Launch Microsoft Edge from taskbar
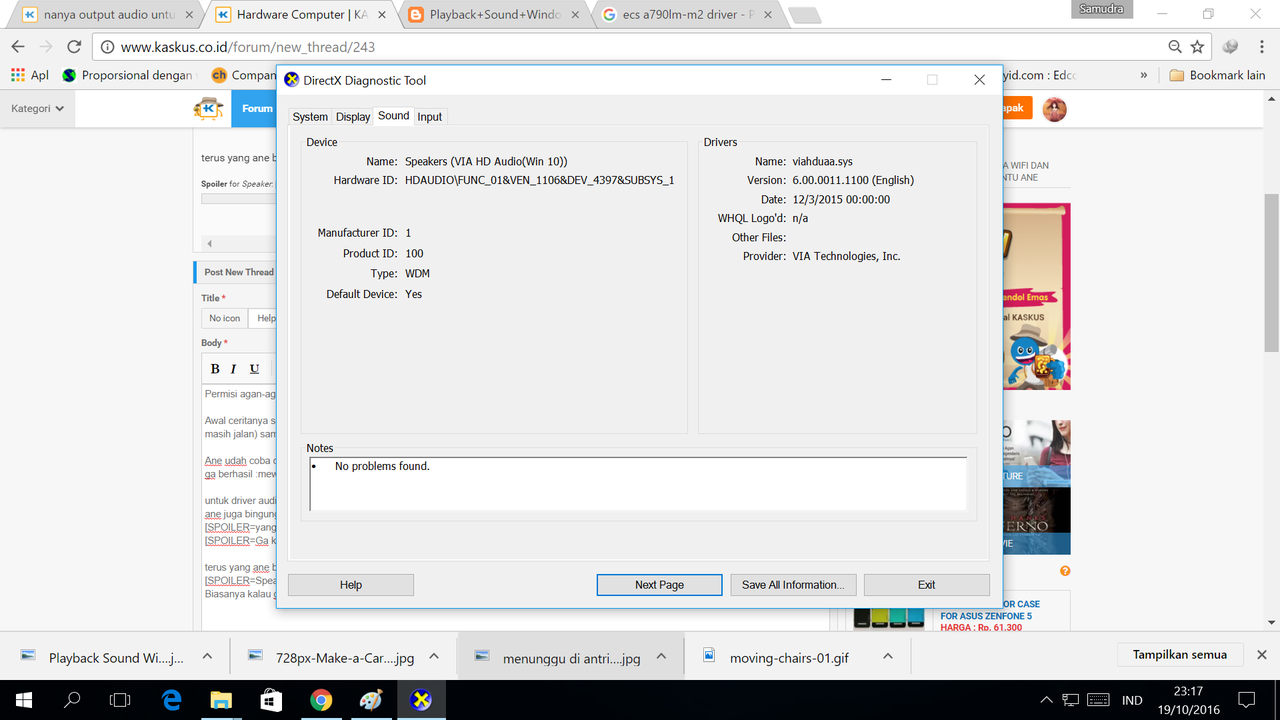This screenshot has height=720, width=1280. point(171,700)
